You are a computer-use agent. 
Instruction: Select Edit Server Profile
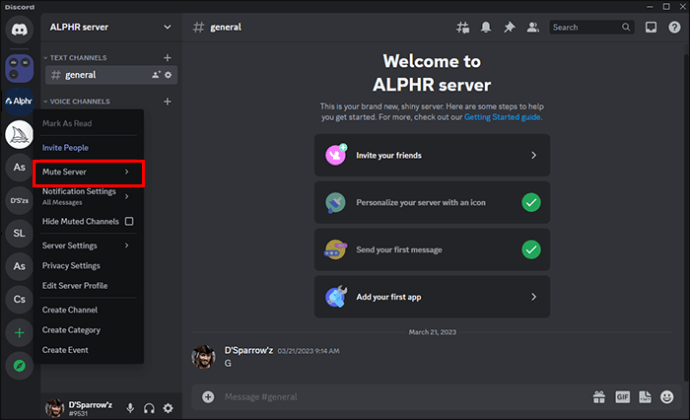point(88,286)
